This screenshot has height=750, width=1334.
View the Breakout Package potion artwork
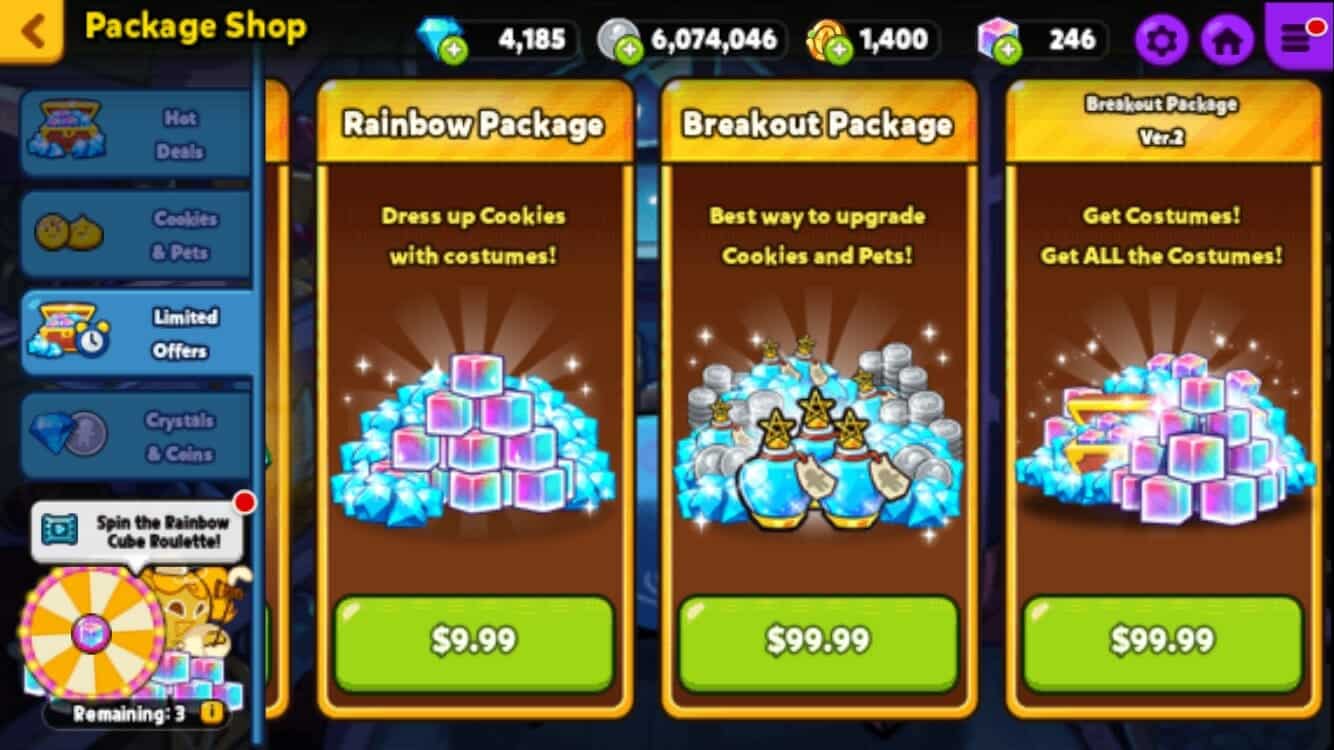point(818,430)
